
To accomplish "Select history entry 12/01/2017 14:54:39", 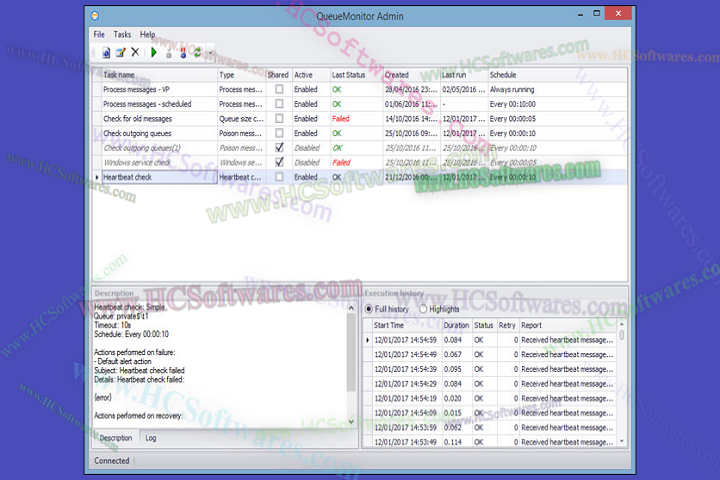I will click(490, 369).
